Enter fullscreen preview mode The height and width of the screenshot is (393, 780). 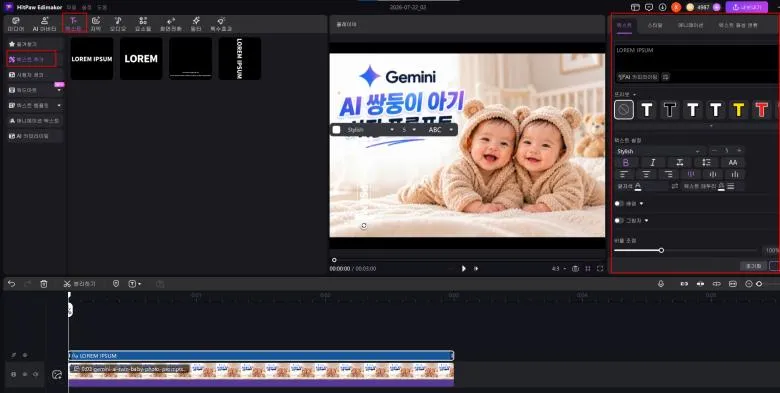click(x=600, y=269)
